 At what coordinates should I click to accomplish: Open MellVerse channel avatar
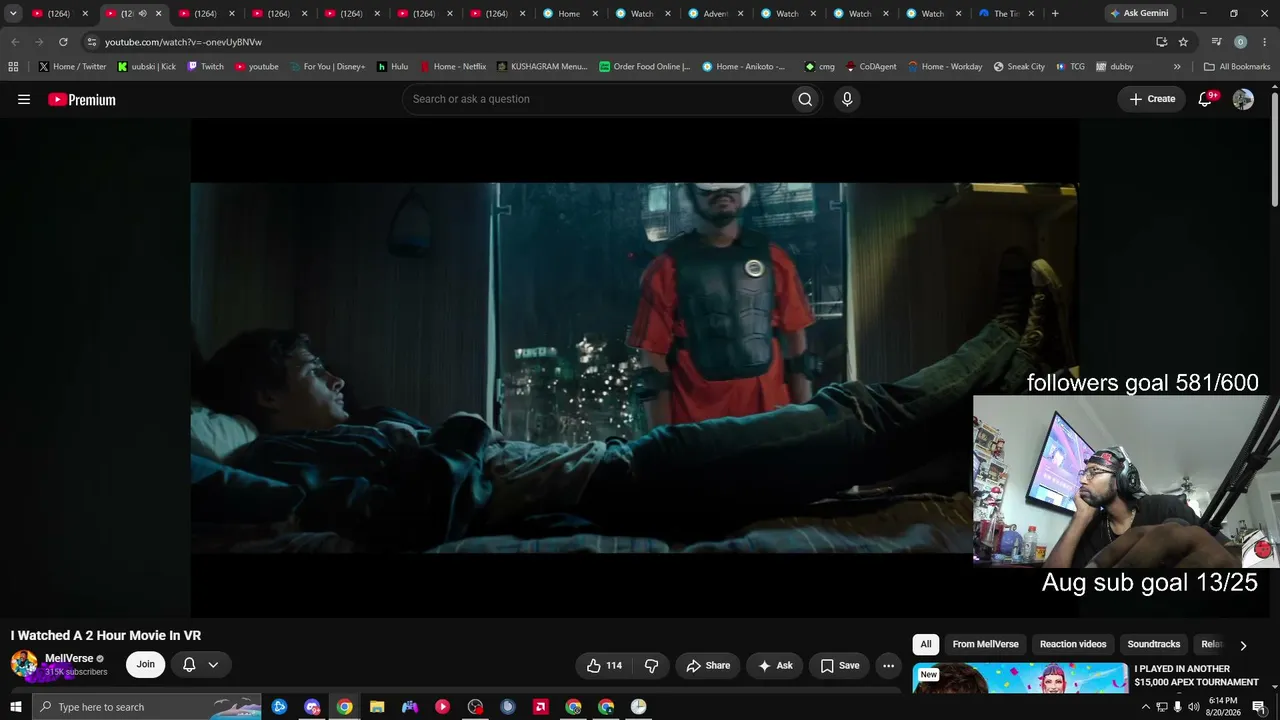24,664
